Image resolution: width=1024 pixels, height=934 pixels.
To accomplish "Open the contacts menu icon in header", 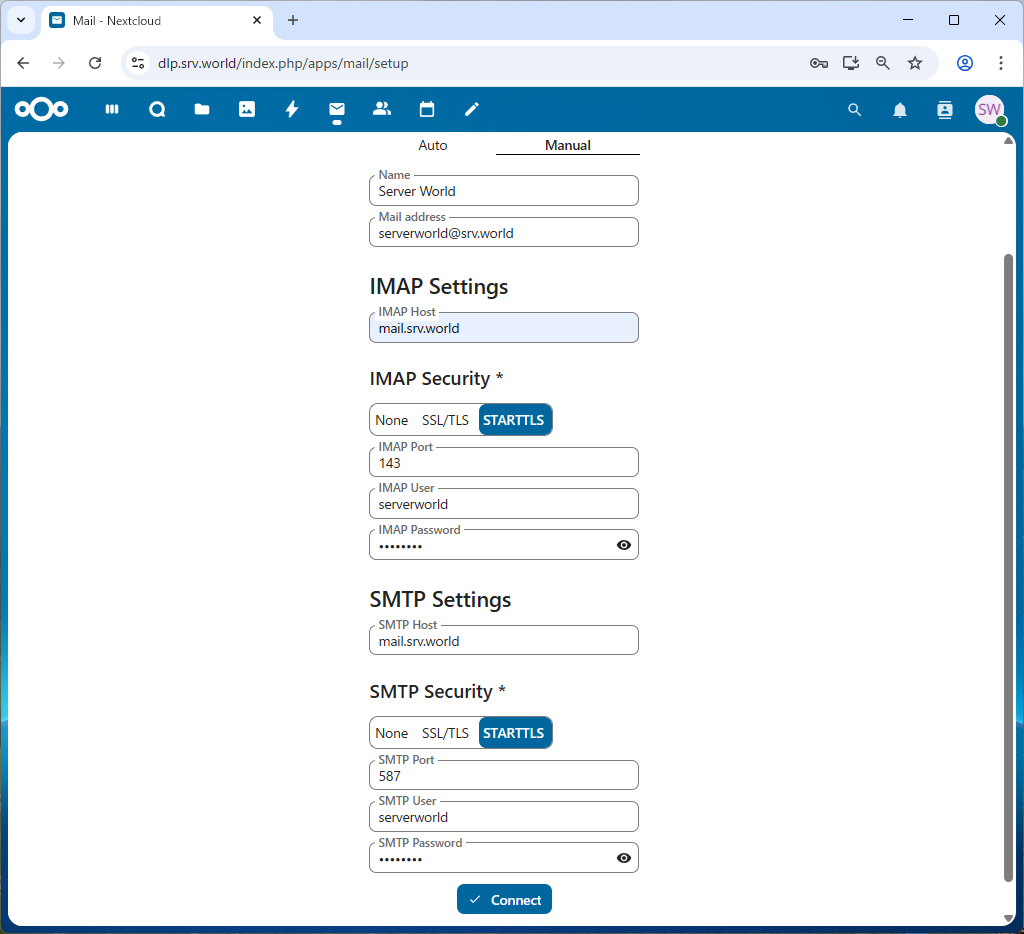I will pyautogui.click(x=945, y=110).
